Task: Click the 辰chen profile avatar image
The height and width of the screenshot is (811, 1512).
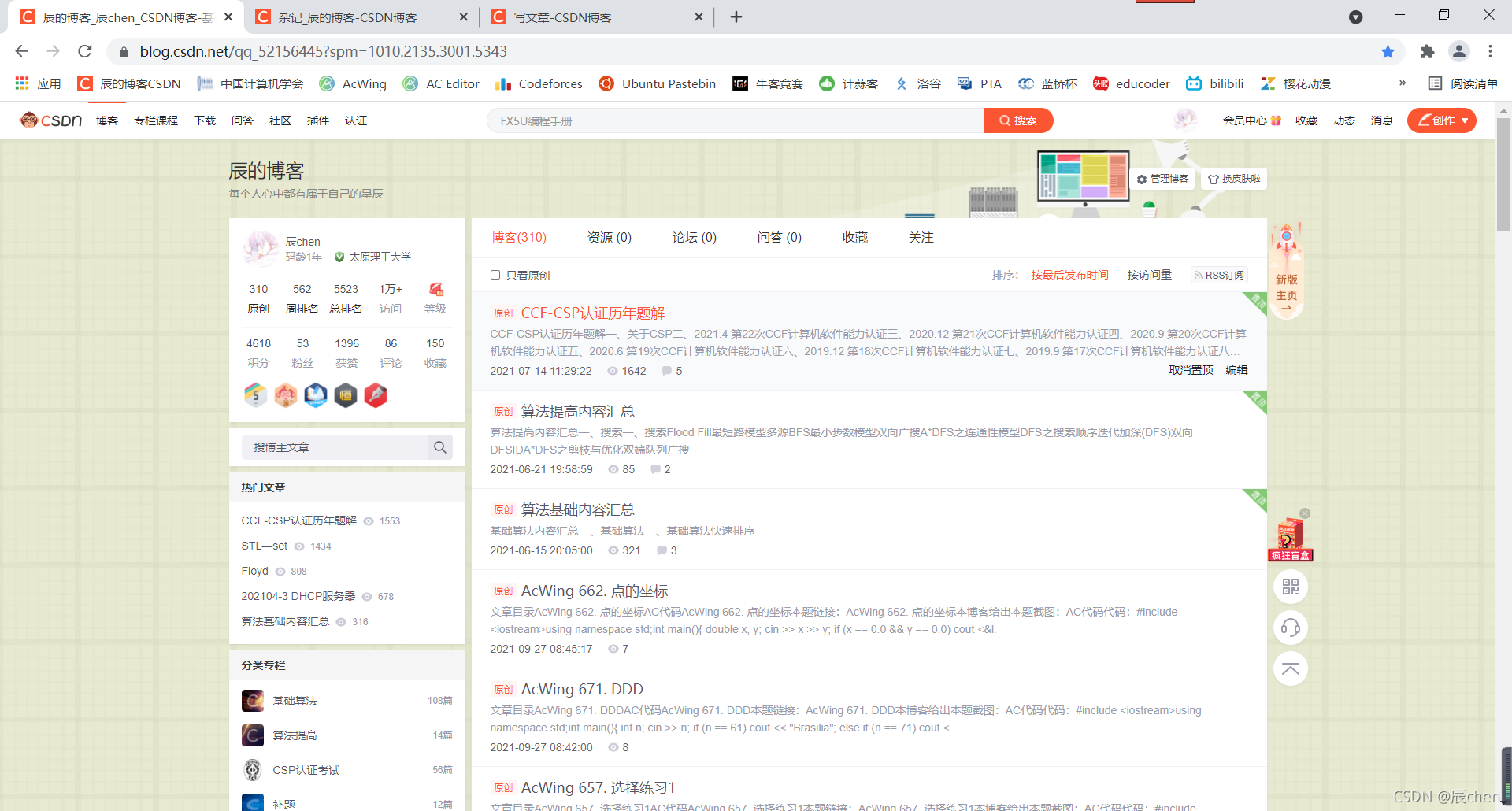Action: (x=260, y=248)
